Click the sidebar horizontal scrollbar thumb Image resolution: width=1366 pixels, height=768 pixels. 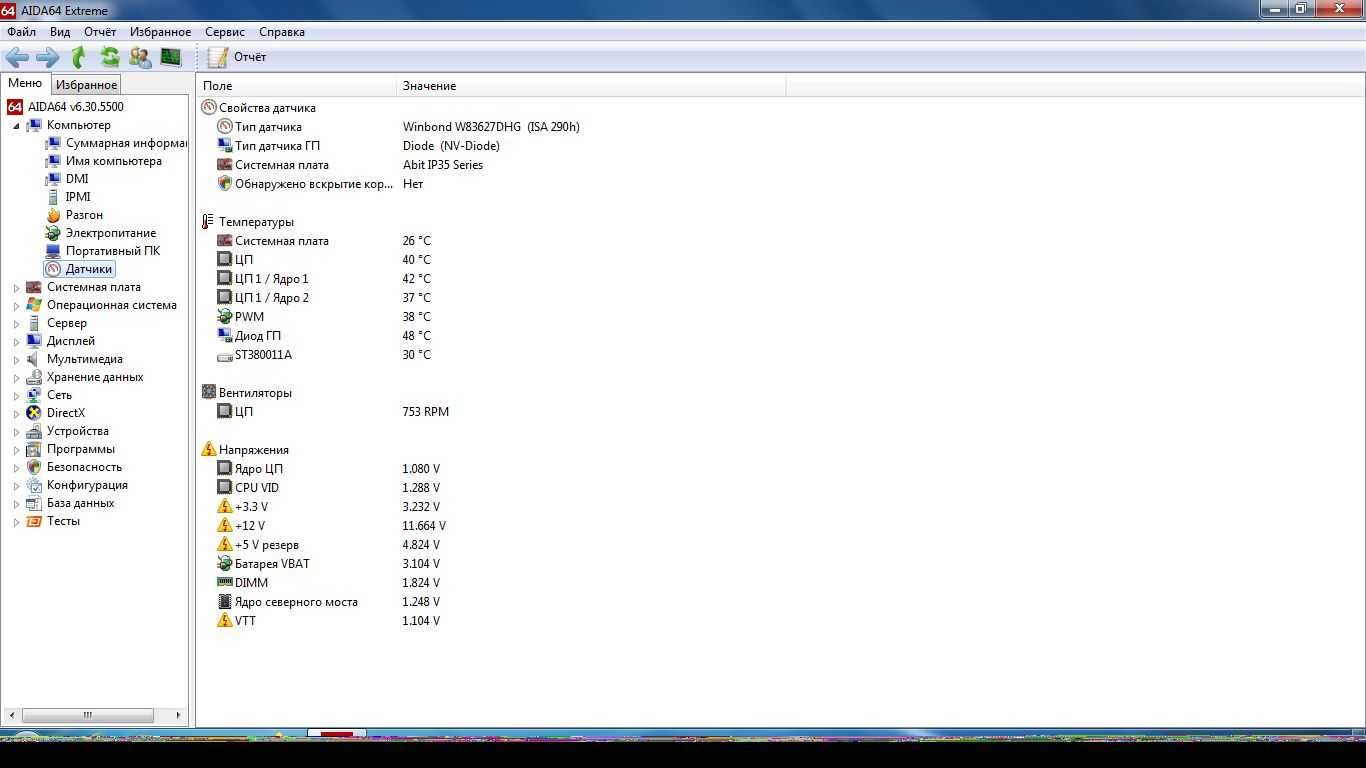click(88, 715)
